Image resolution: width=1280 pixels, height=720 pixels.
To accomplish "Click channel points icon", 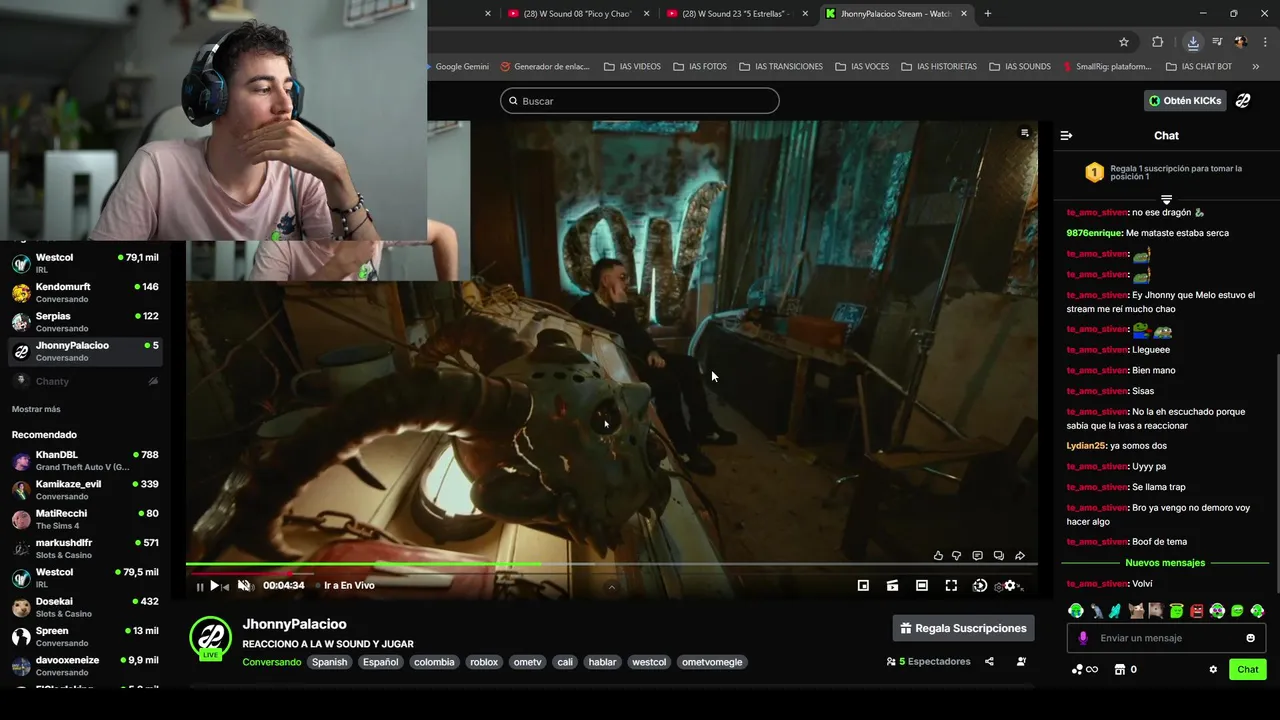I will coord(1077,670).
